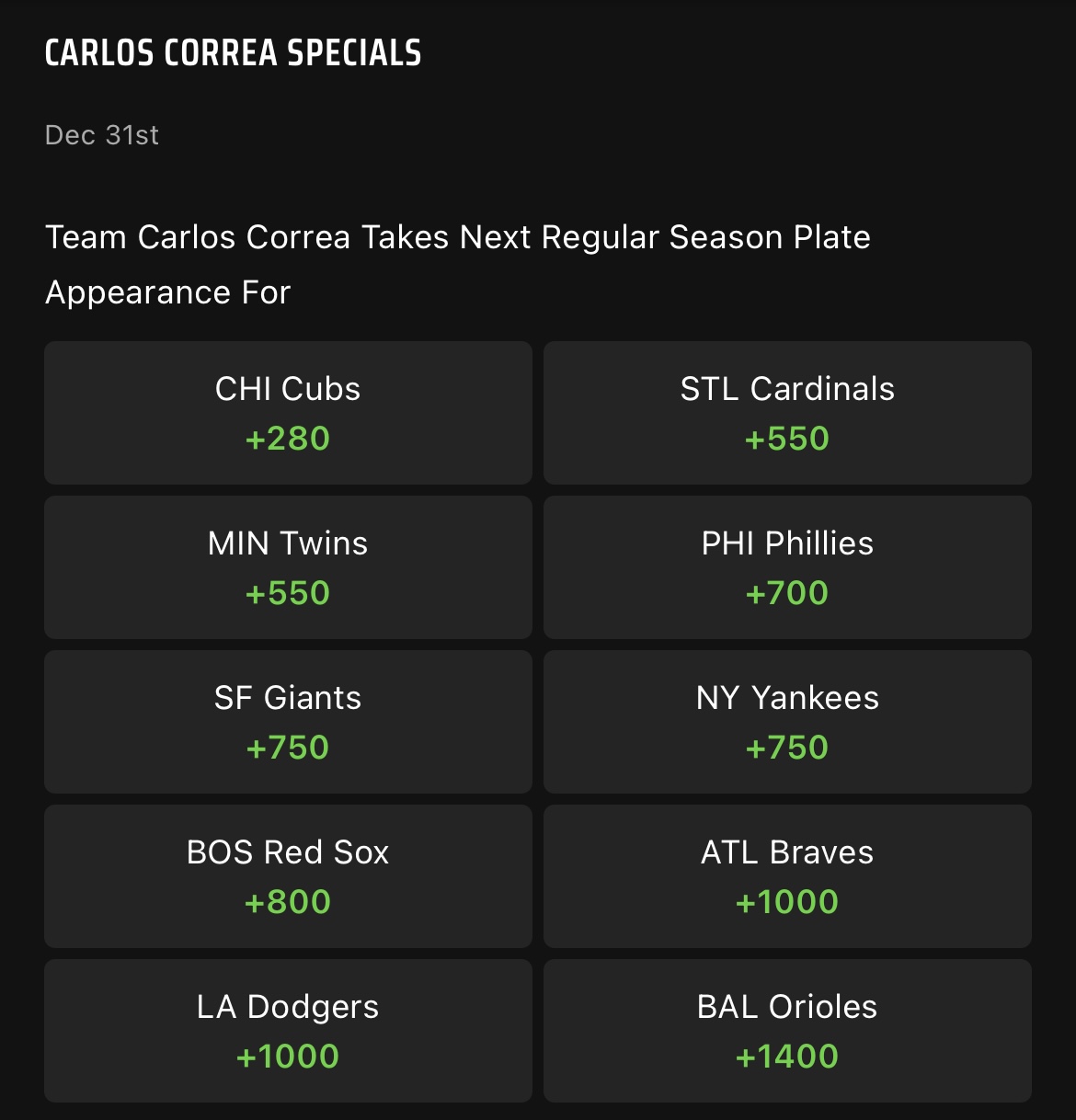This screenshot has height=1120, width=1076.
Task: Click the Carlos Correa Specials heading
Action: pos(233,53)
